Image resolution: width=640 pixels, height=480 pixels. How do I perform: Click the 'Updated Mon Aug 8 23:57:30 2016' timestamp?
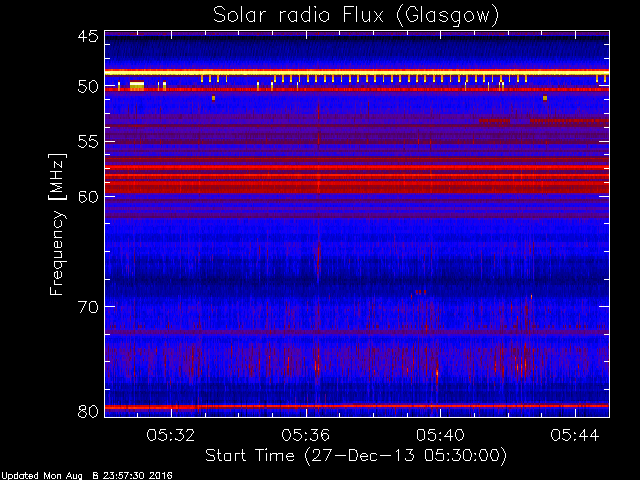(87, 476)
